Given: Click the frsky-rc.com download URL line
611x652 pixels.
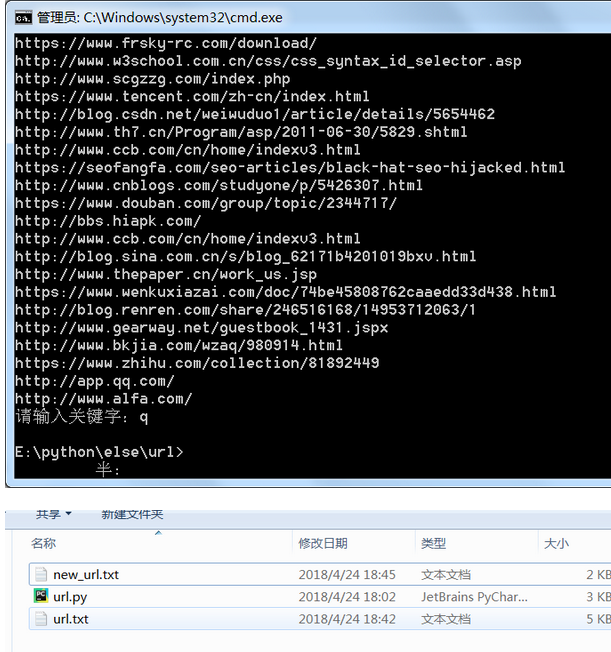Looking at the screenshot, I should click(166, 43).
